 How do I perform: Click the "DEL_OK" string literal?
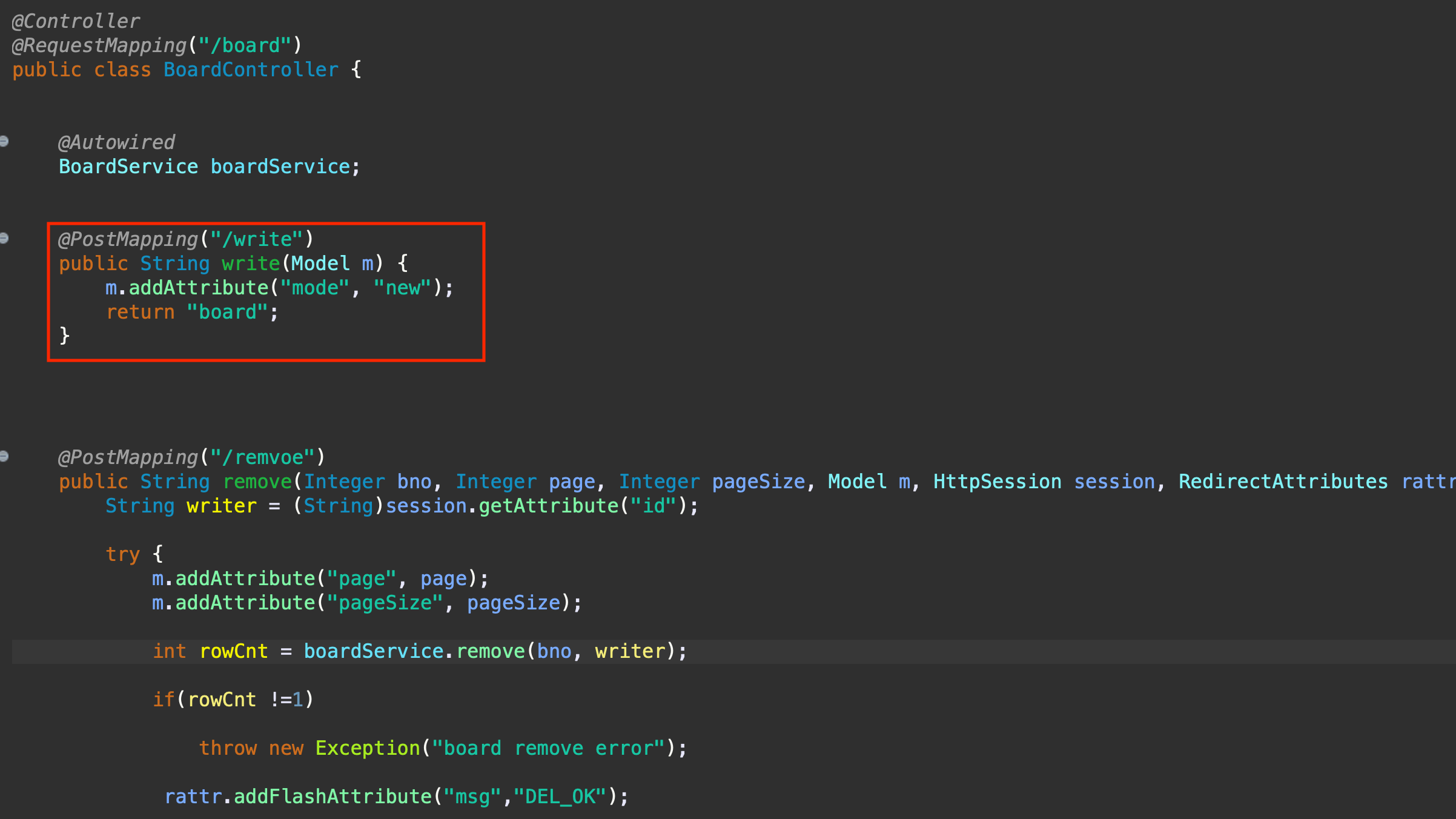[x=560, y=797]
